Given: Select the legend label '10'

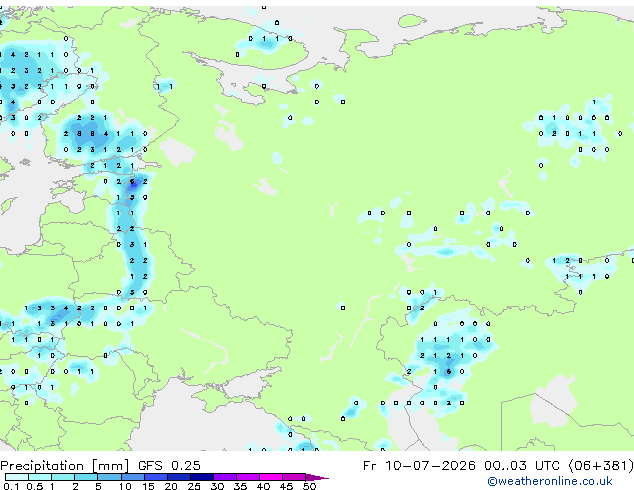Looking at the screenshot, I should (x=125, y=486).
